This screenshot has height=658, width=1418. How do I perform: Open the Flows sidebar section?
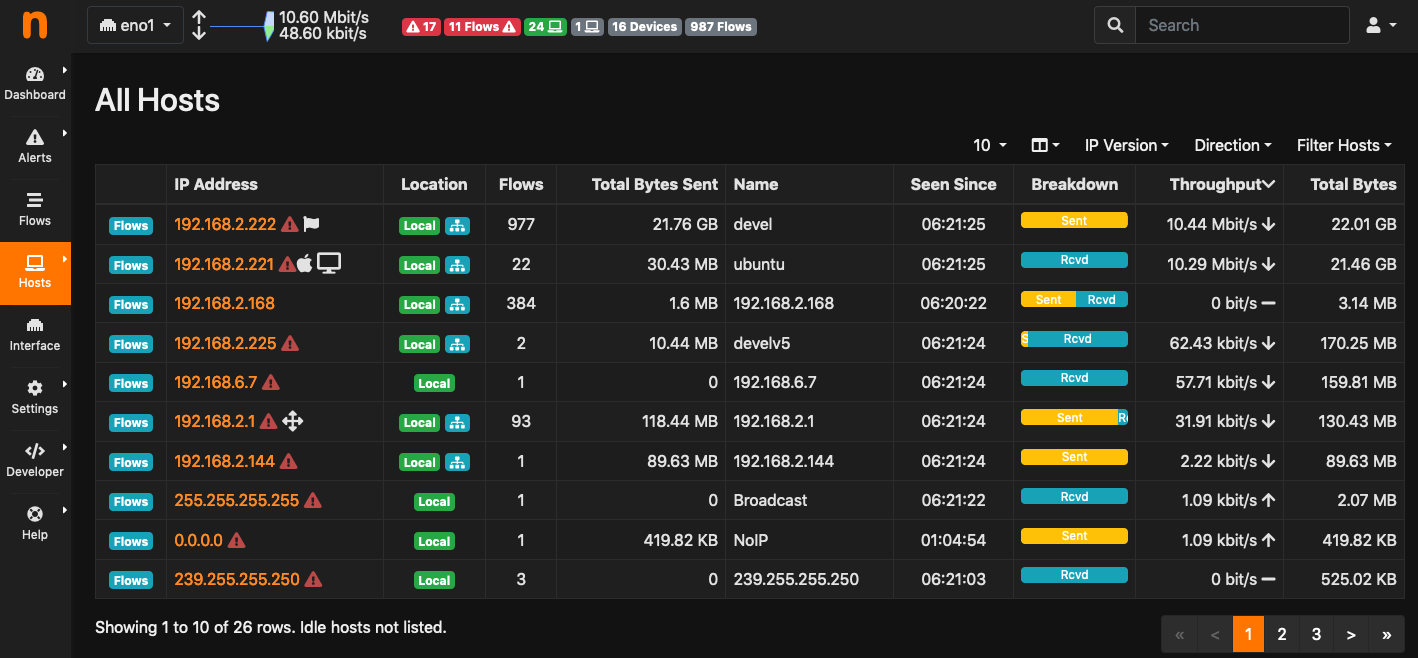click(x=35, y=210)
